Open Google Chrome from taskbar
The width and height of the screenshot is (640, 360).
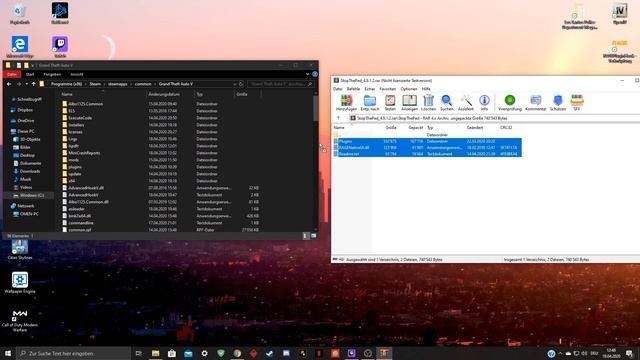(x=237, y=353)
